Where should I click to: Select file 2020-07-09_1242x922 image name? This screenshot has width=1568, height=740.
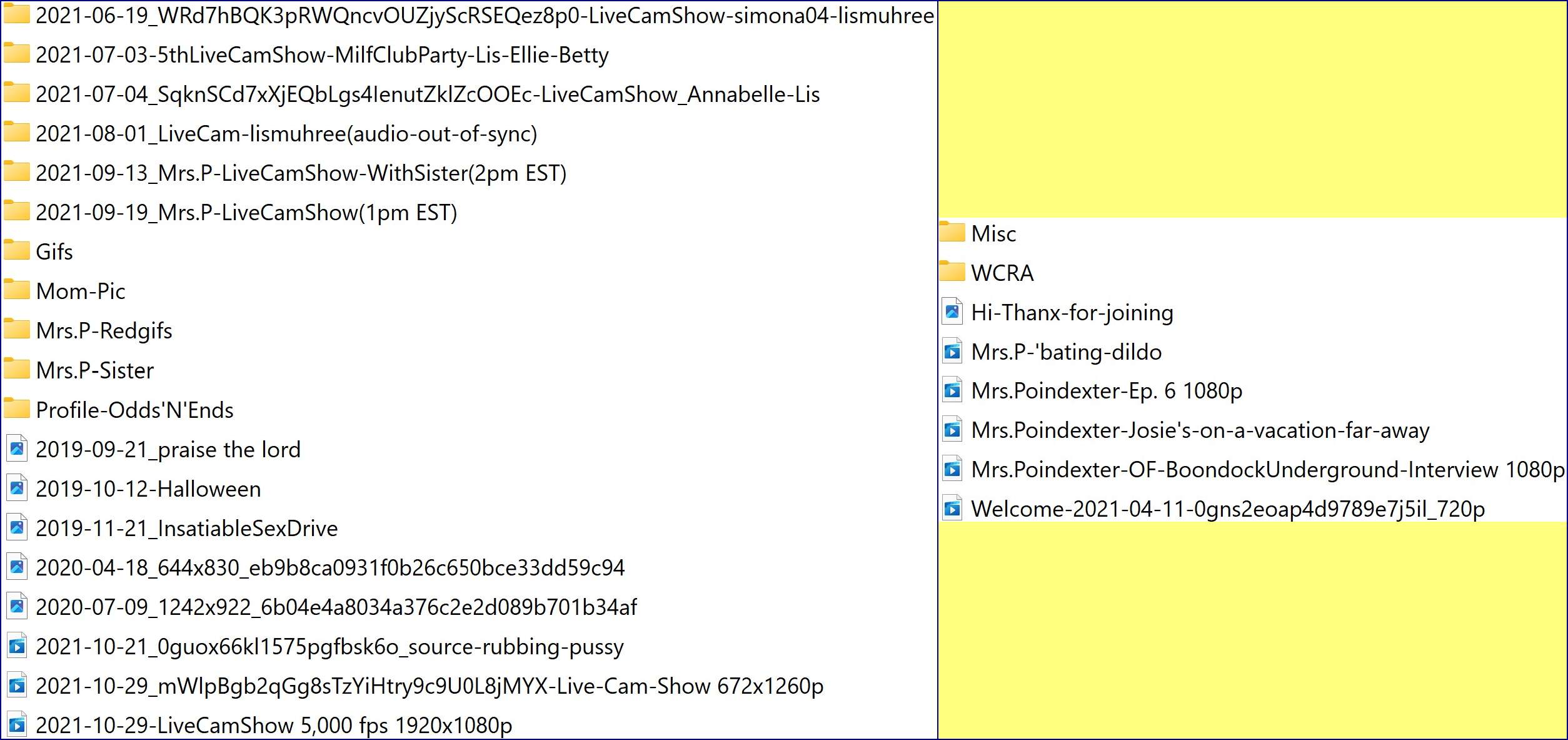click(336, 607)
